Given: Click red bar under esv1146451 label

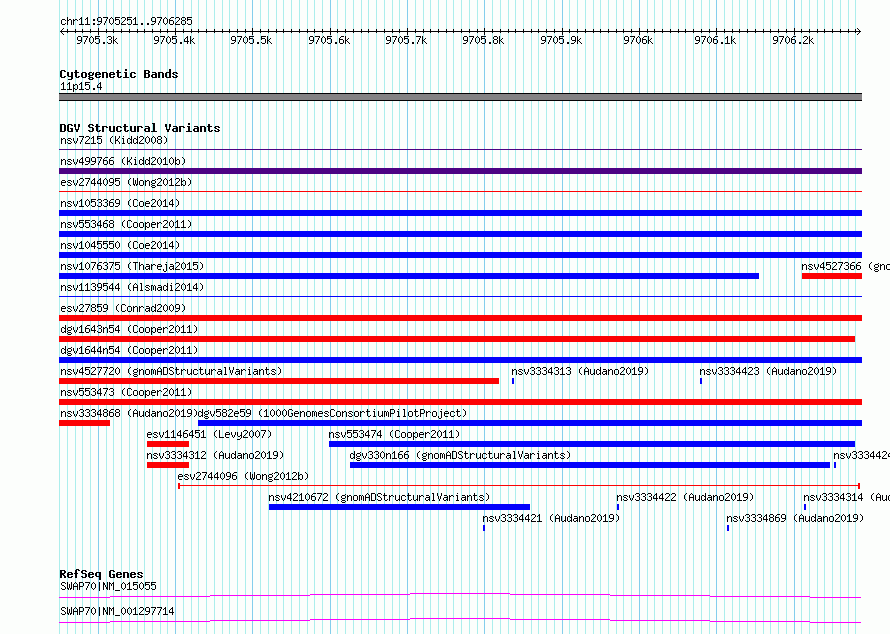Looking at the screenshot, I should (x=168, y=444).
